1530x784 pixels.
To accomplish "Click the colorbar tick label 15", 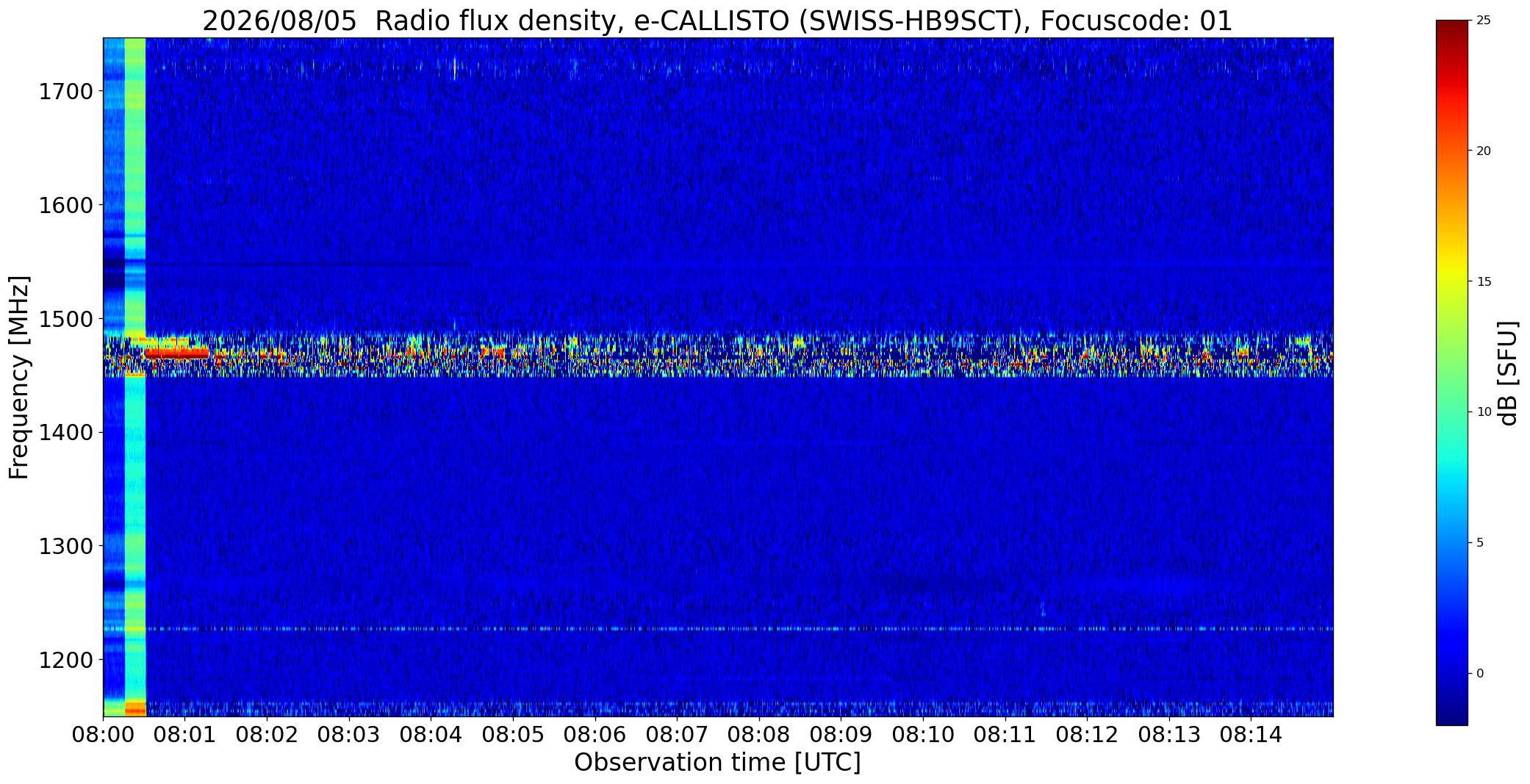I will point(1484,282).
